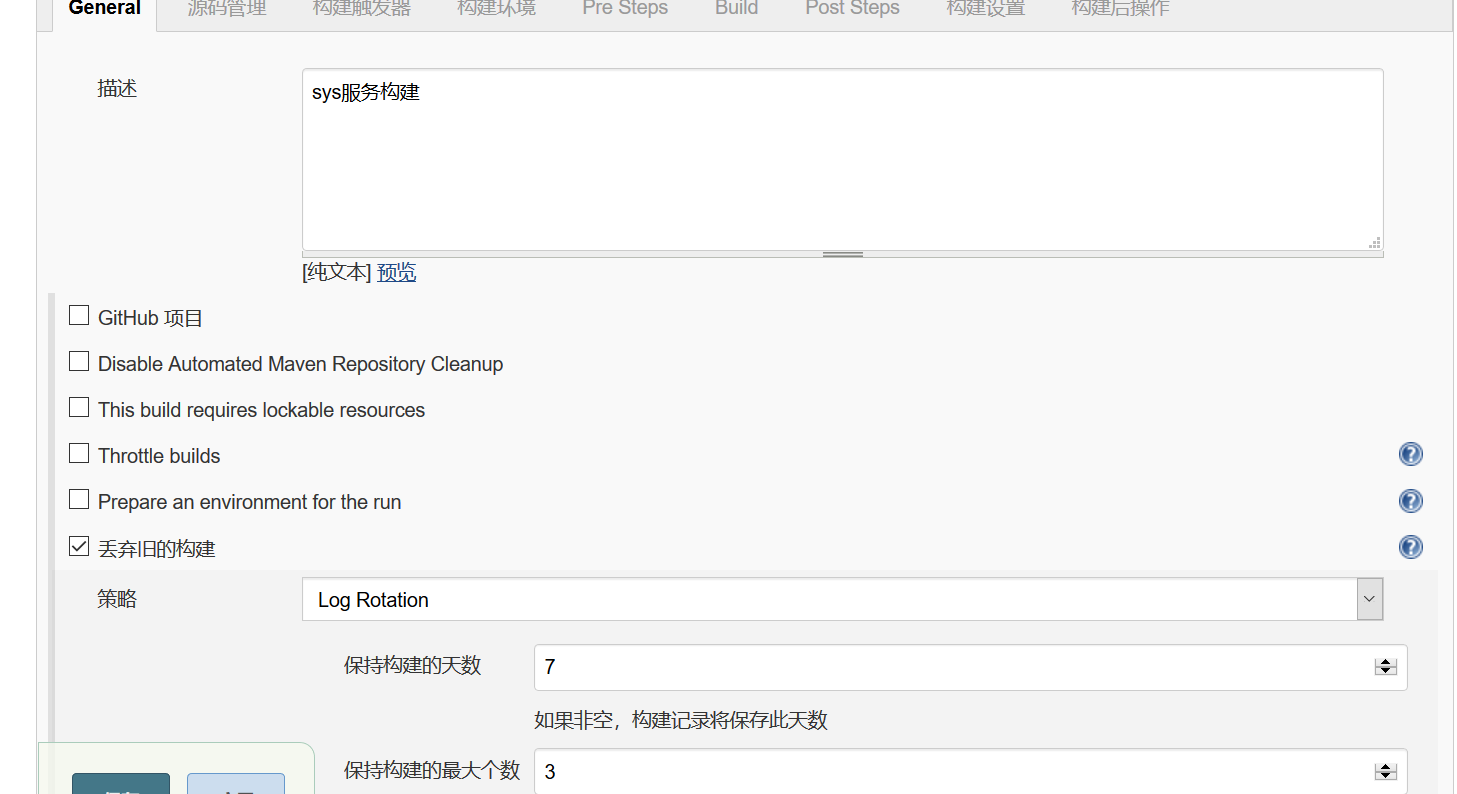
Task: Open the Build tab
Action: [737, 10]
